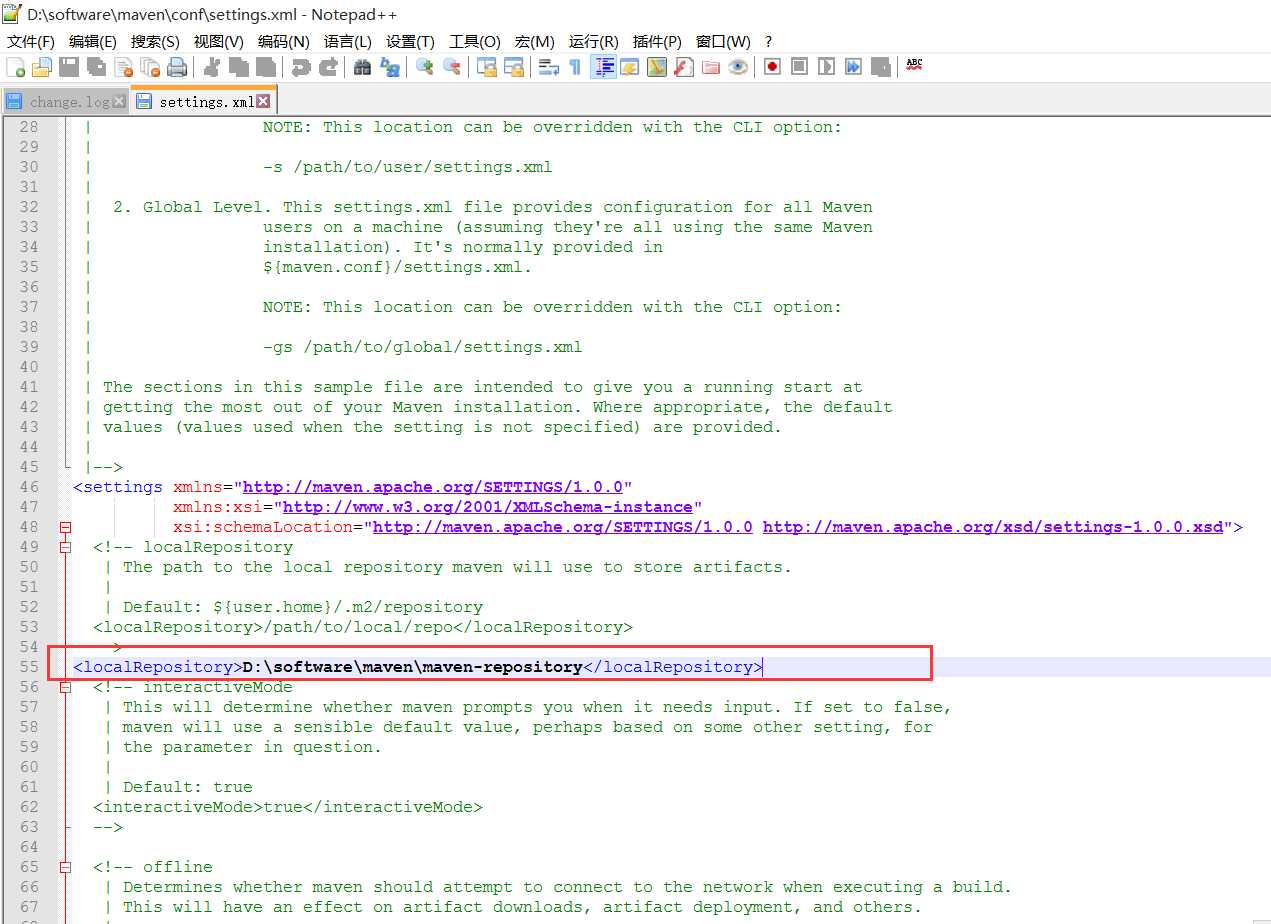Run macro multiple times icon

[853, 67]
